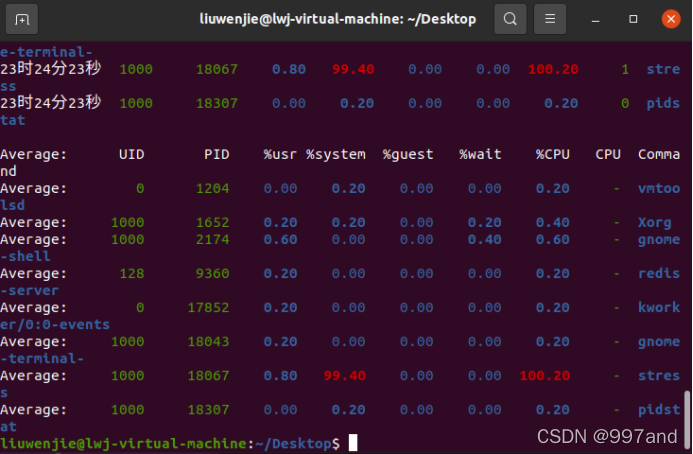Click the kwork command name
693x454 pixels.
tap(659, 307)
